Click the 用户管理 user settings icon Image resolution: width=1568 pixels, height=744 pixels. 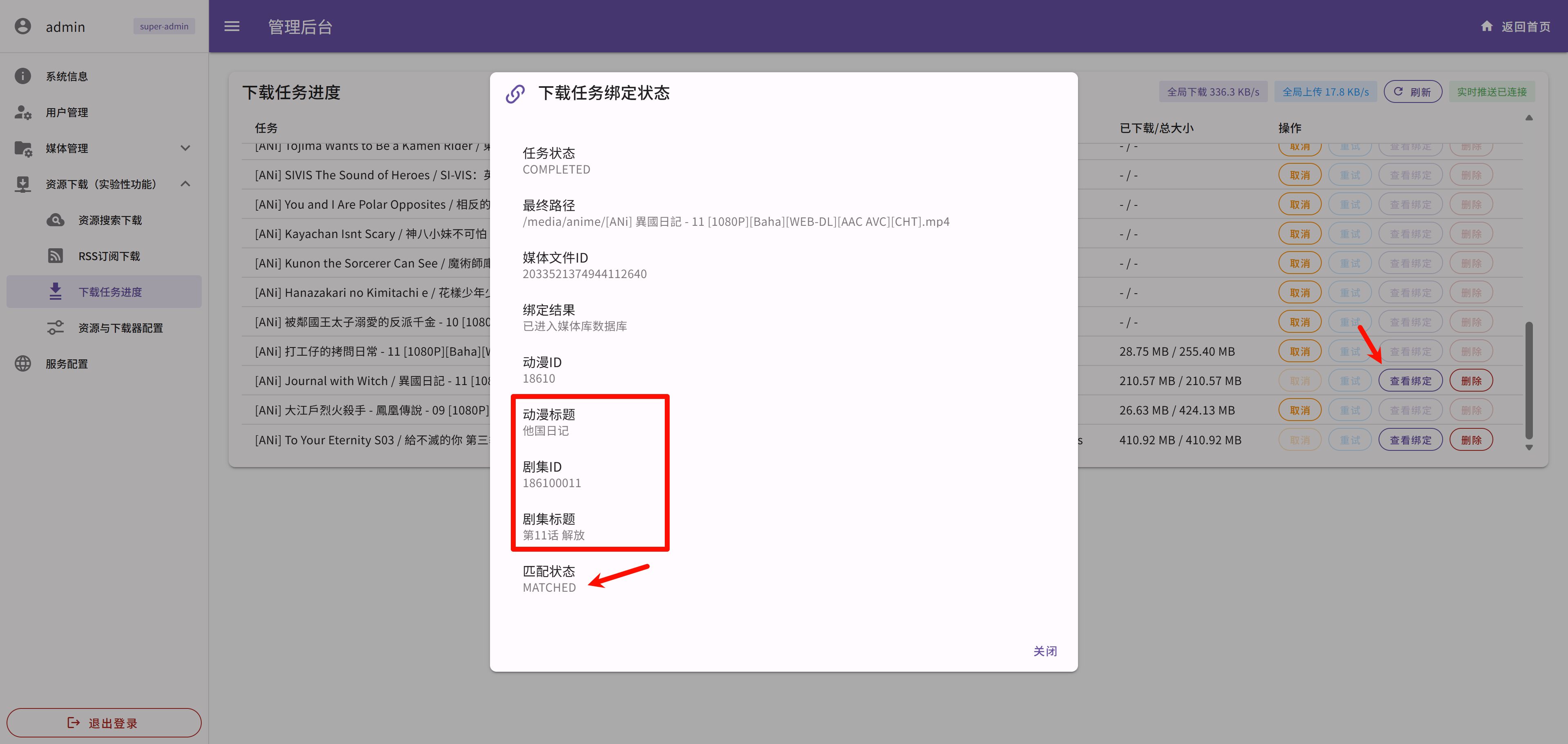22,112
